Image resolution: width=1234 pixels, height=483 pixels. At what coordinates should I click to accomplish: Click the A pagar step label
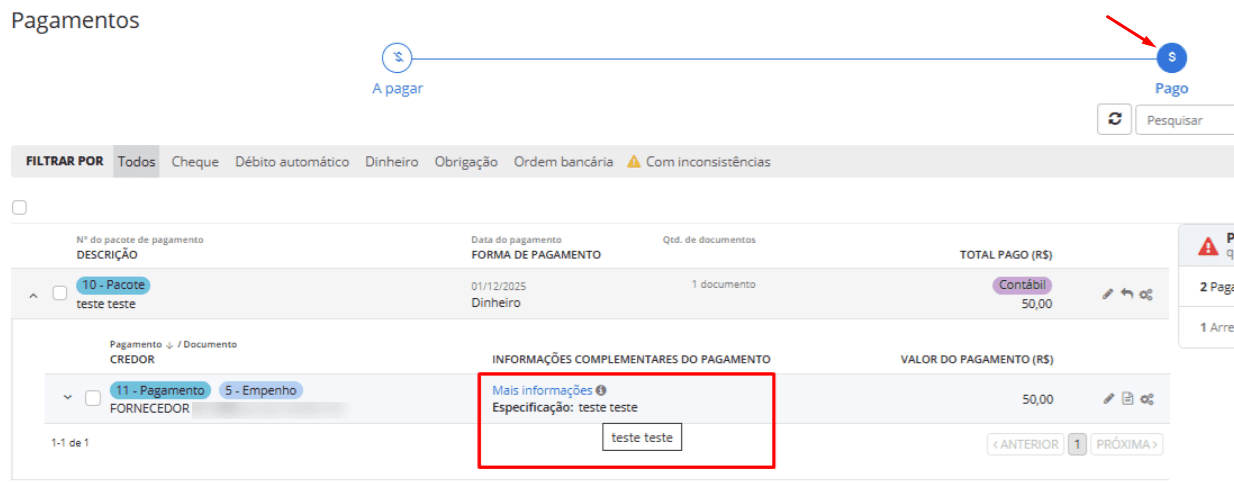397,88
